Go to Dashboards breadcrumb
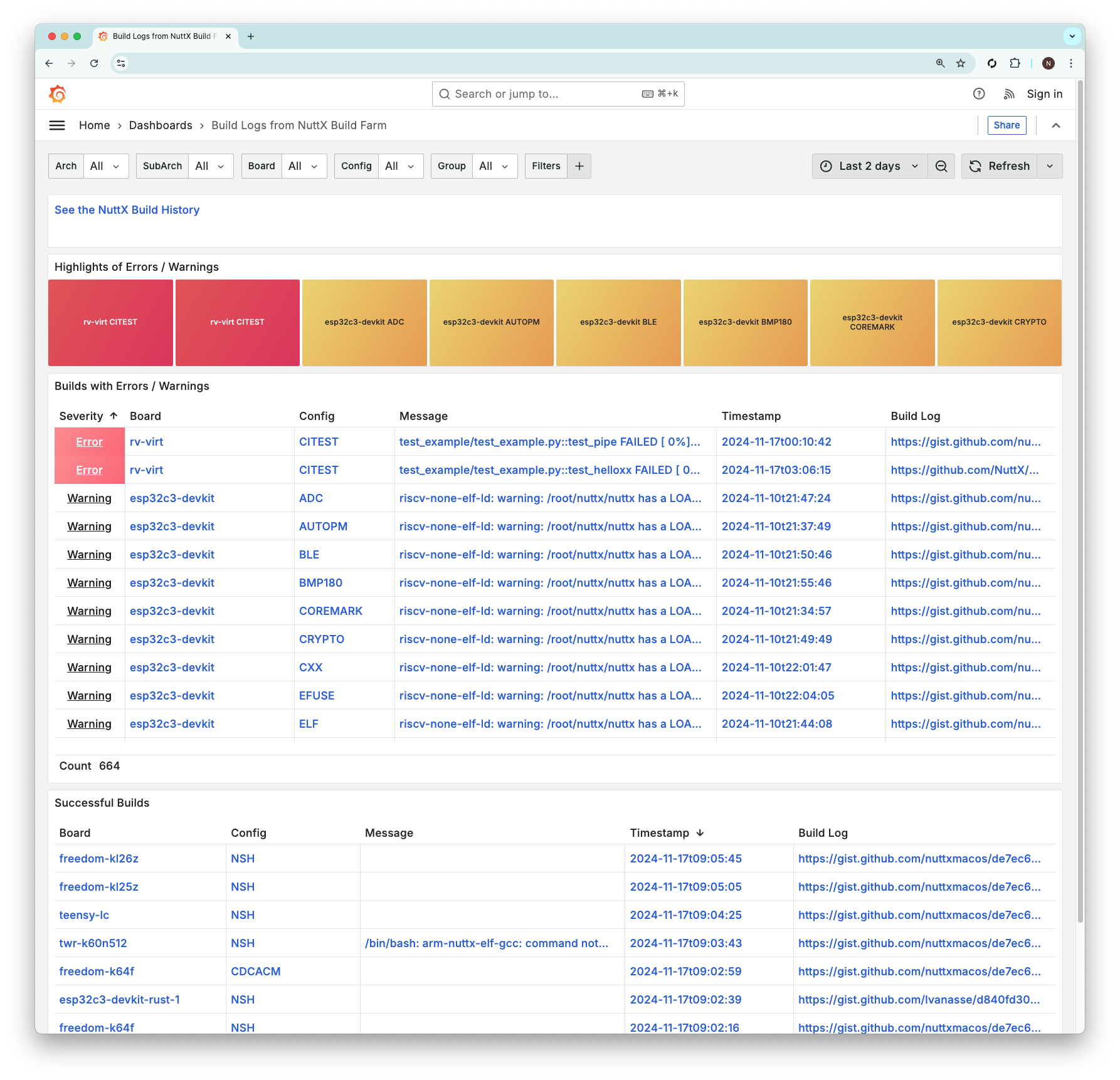This screenshot has height=1080, width=1120. pos(161,125)
